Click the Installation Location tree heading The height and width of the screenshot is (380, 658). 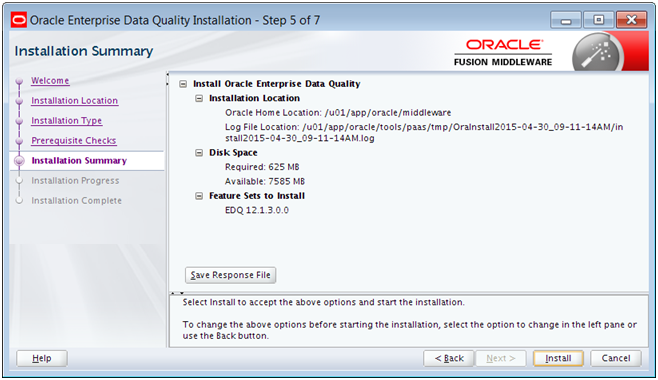tap(254, 98)
